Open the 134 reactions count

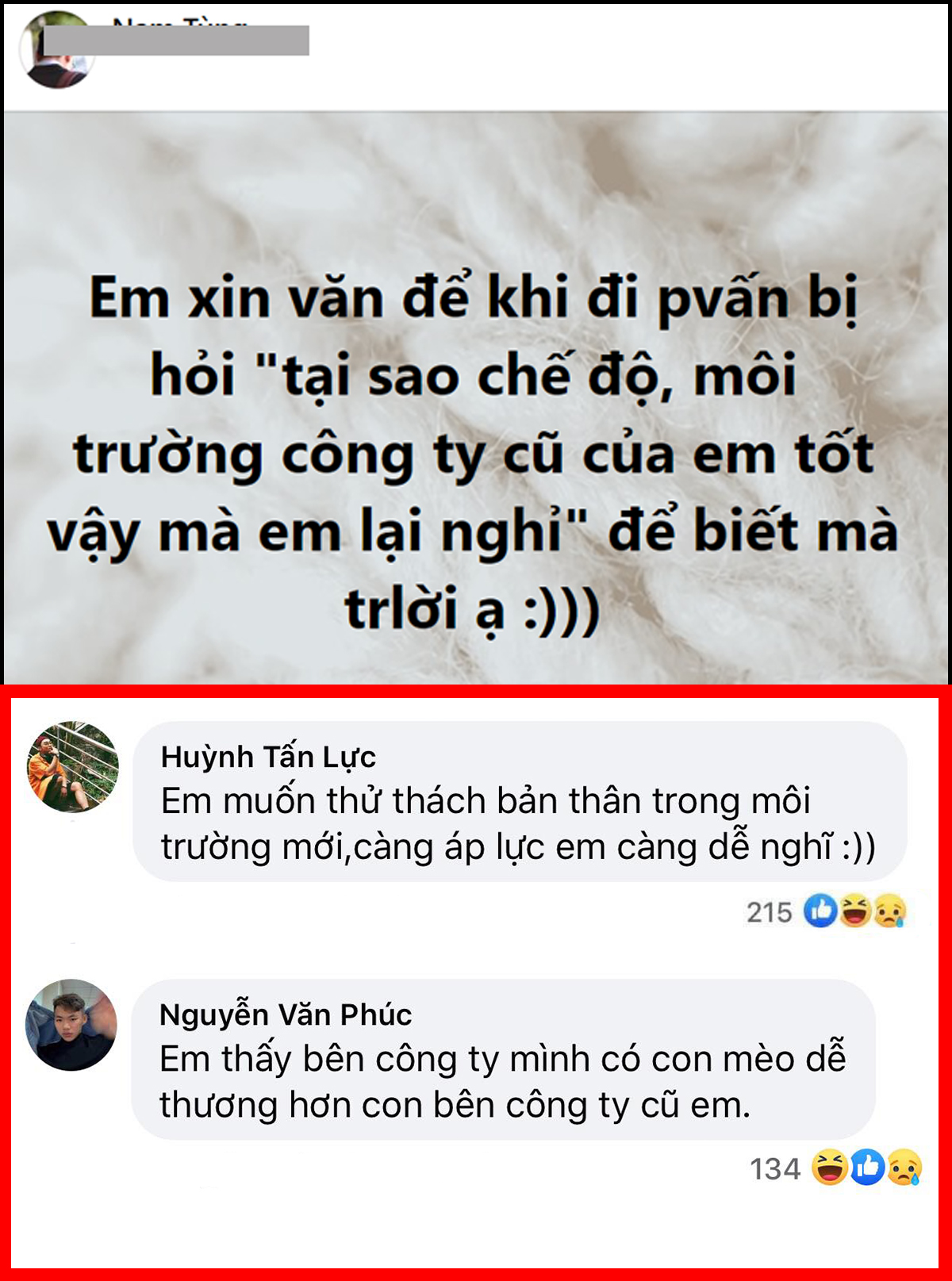(x=775, y=1169)
